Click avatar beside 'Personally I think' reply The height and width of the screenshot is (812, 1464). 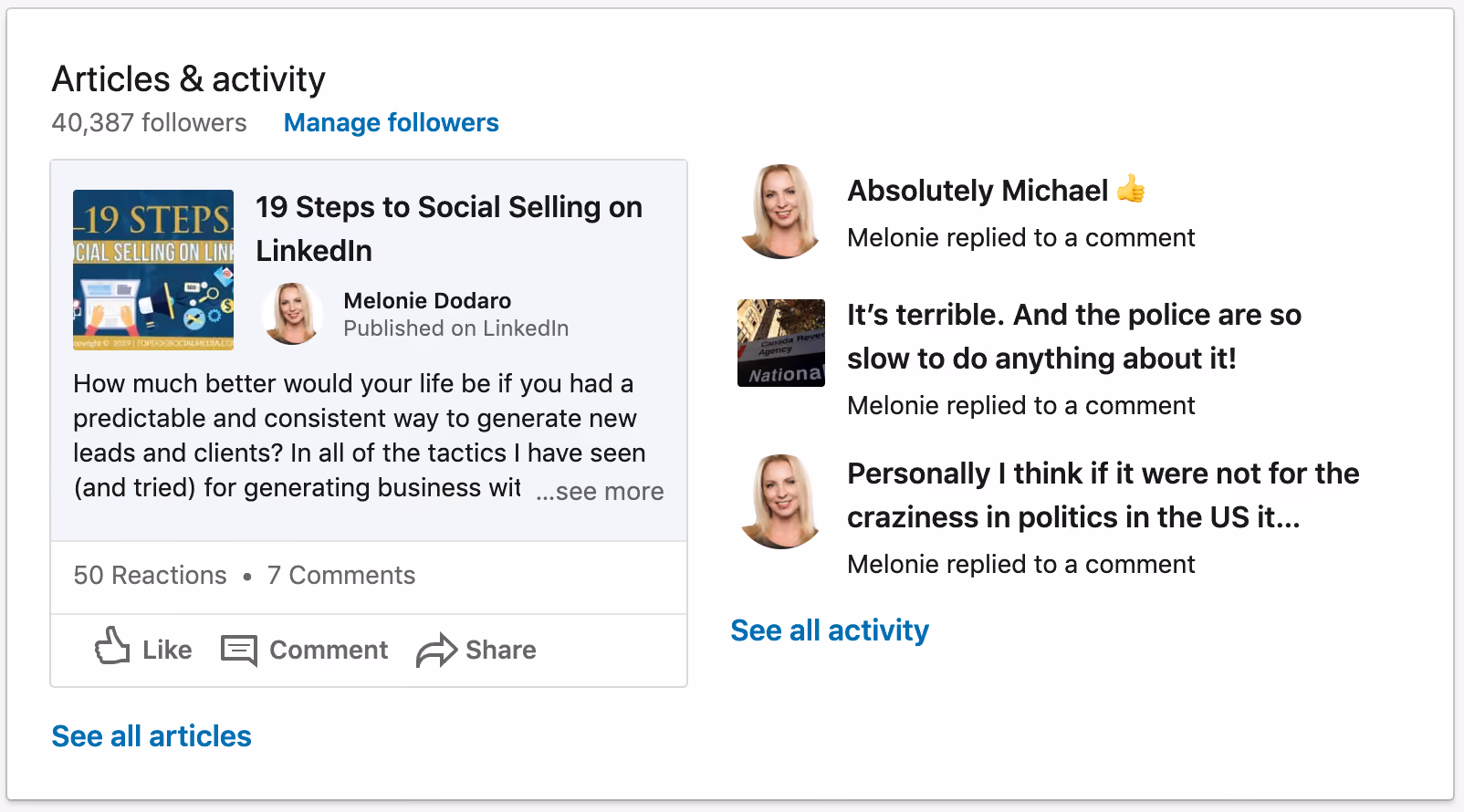781,502
